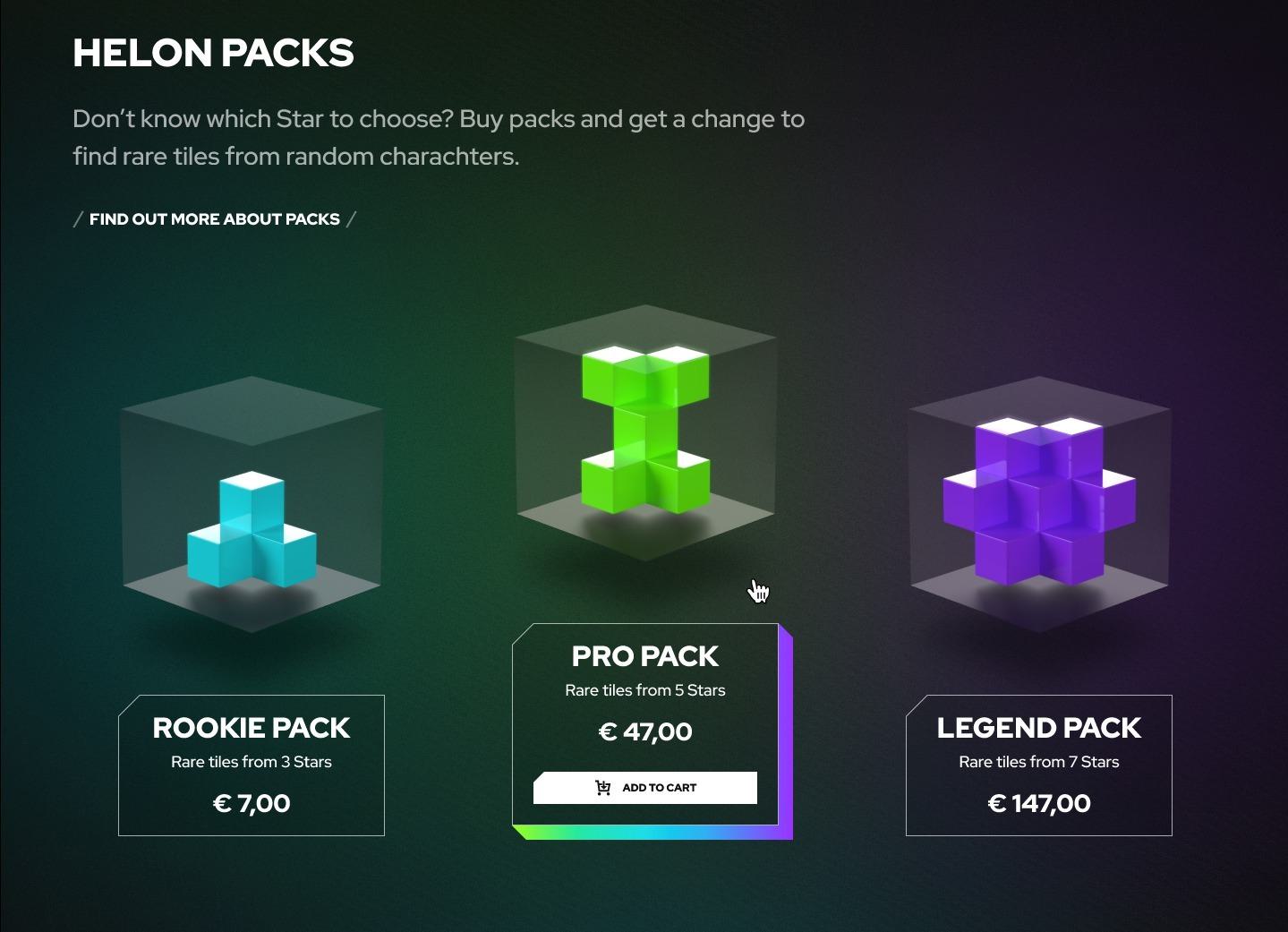This screenshot has height=932, width=1288.
Task: Click the Add to Cart button label
Action: pos(659,788)
